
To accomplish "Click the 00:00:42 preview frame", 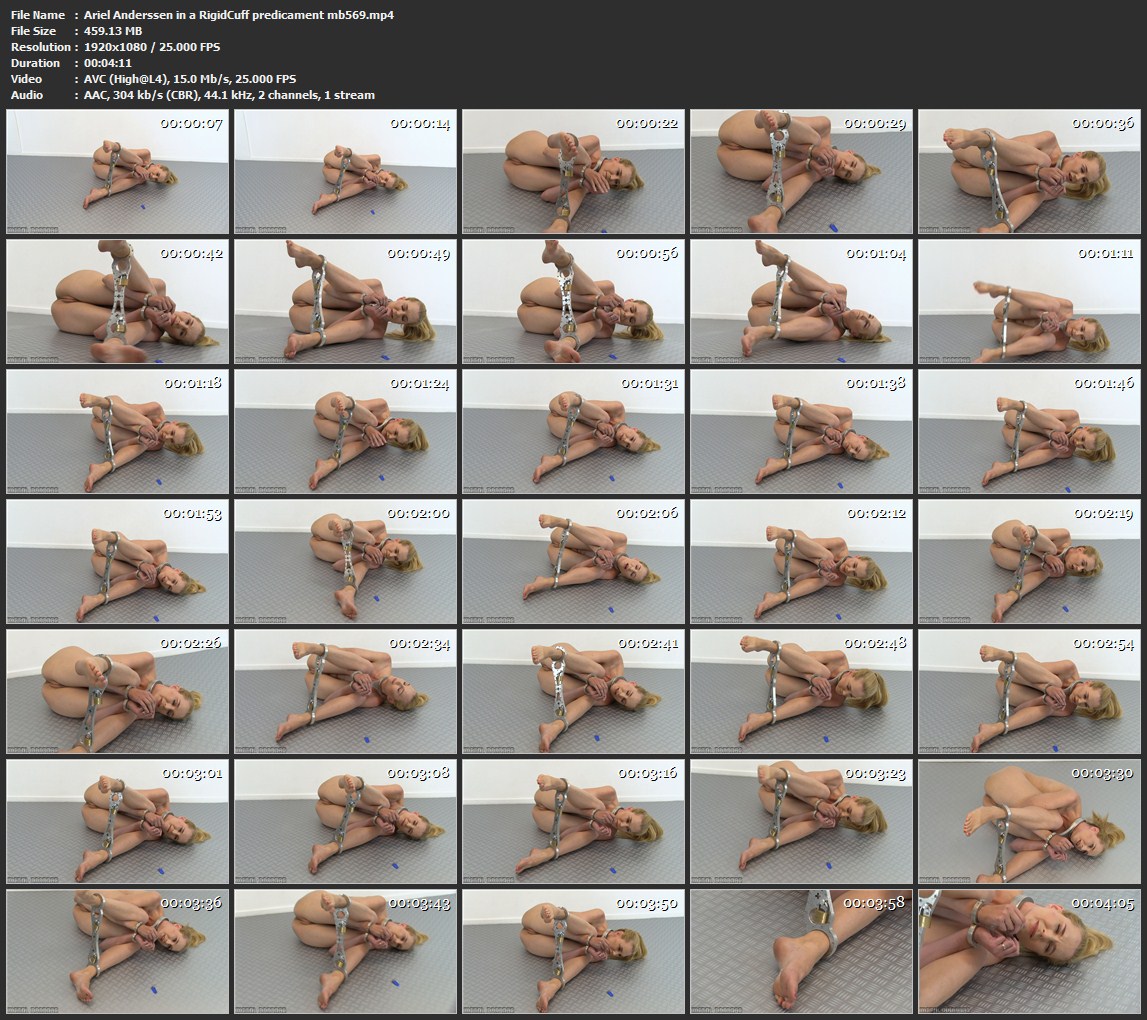I will [117, 301].
